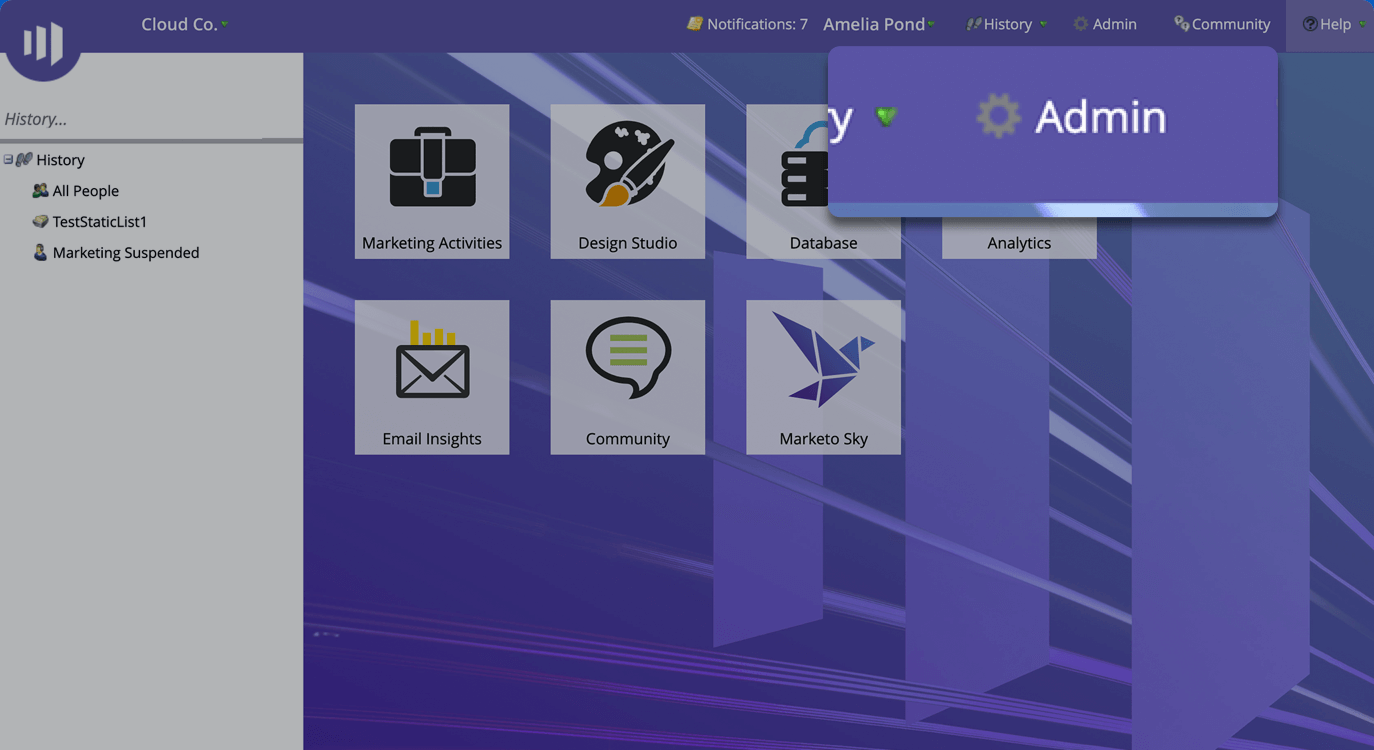Open the Cloud Co. workspace dropdown arrow
The height and width of the screenshot is (750, 1374).
[x=225, y=24]
